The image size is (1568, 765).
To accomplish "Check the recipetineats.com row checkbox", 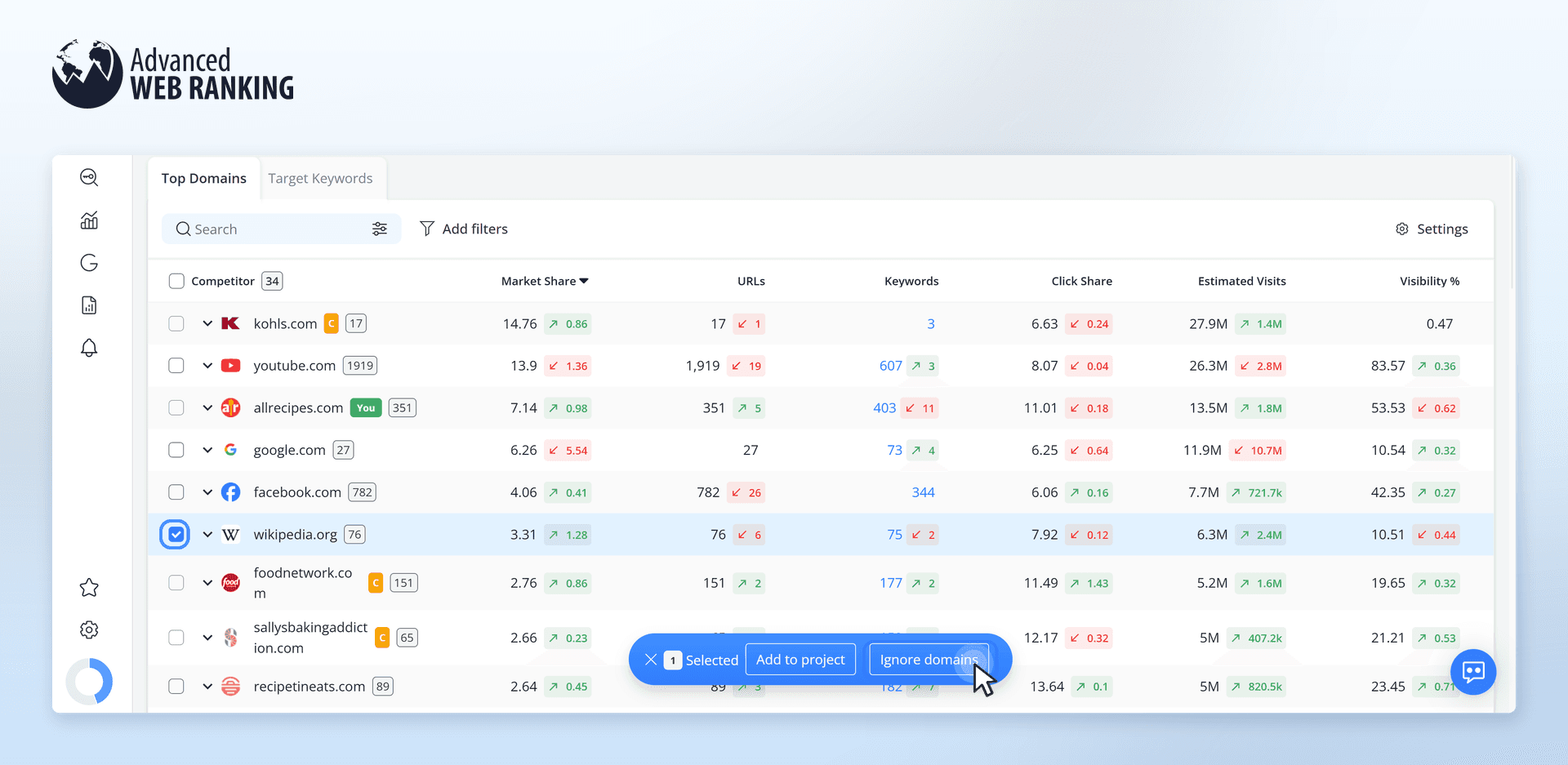I will 176,687.
